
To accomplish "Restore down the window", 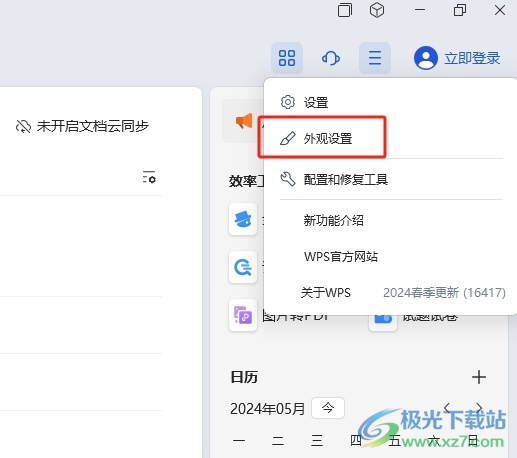I will (460, 10).
